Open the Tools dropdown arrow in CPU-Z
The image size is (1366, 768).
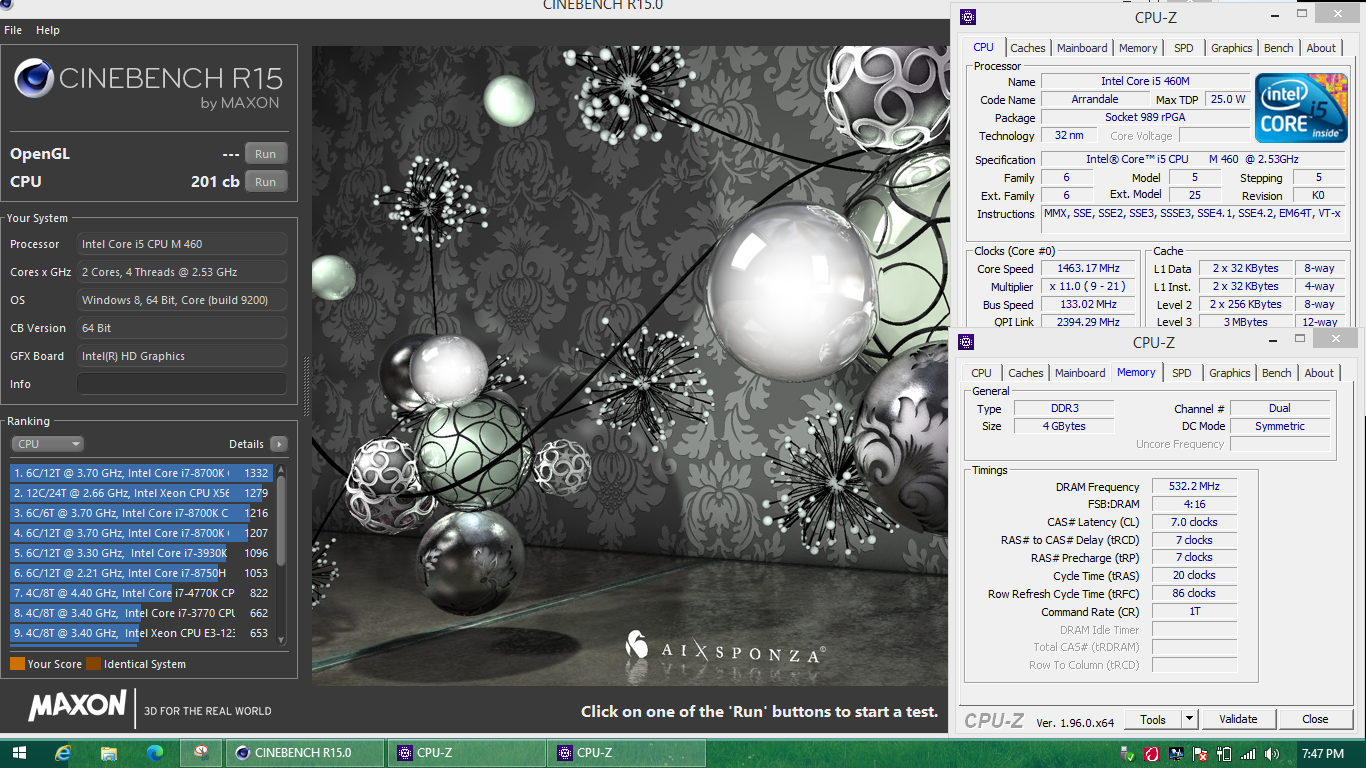(x=1189, y=719)
